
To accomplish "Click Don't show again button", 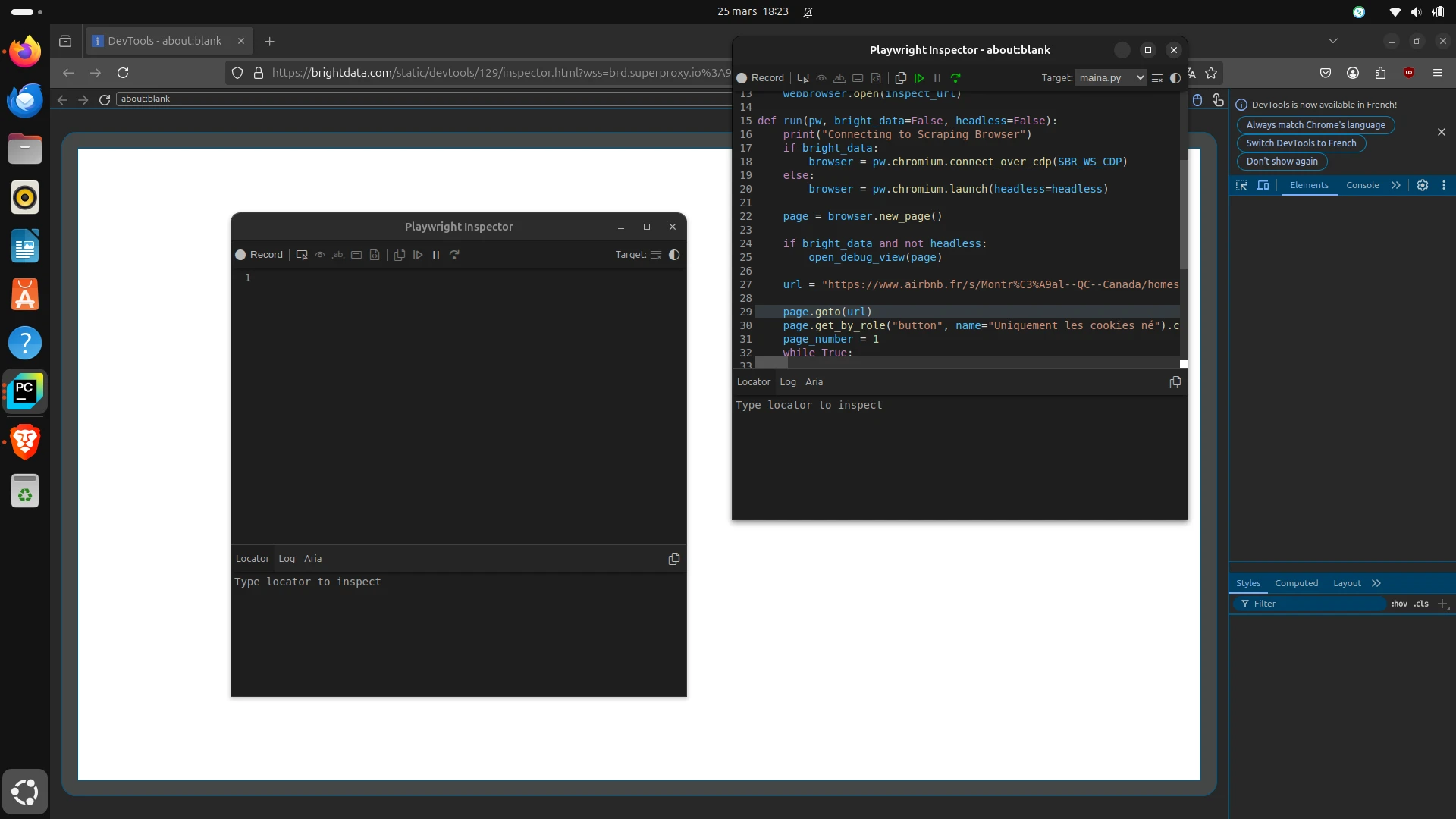I will click(1282, 162).
